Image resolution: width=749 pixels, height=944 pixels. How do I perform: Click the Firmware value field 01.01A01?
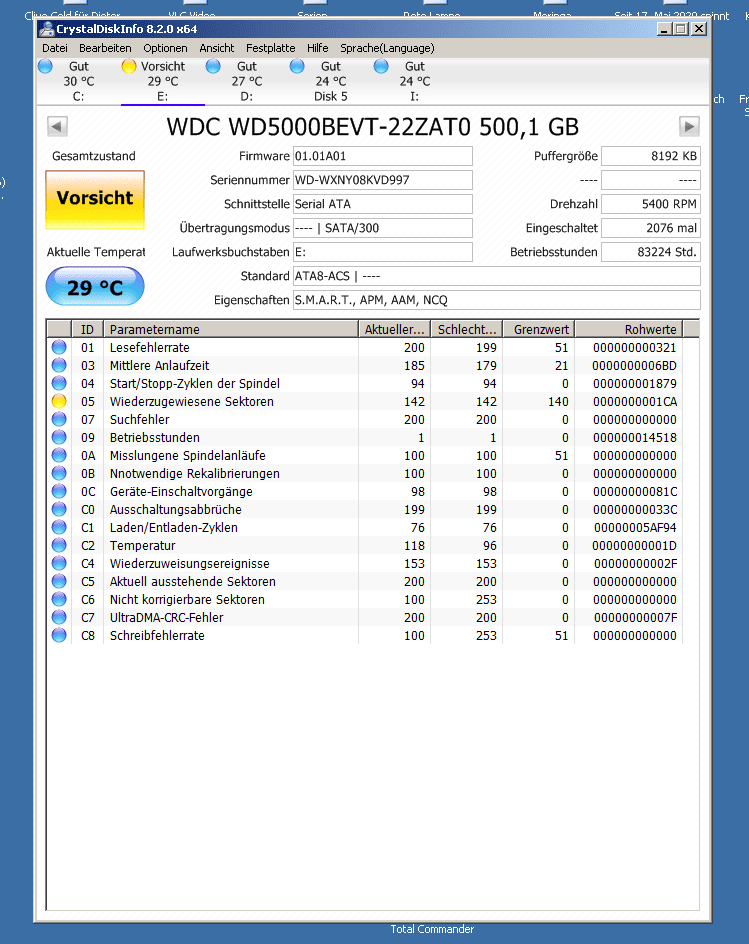[x=383, y=156]
